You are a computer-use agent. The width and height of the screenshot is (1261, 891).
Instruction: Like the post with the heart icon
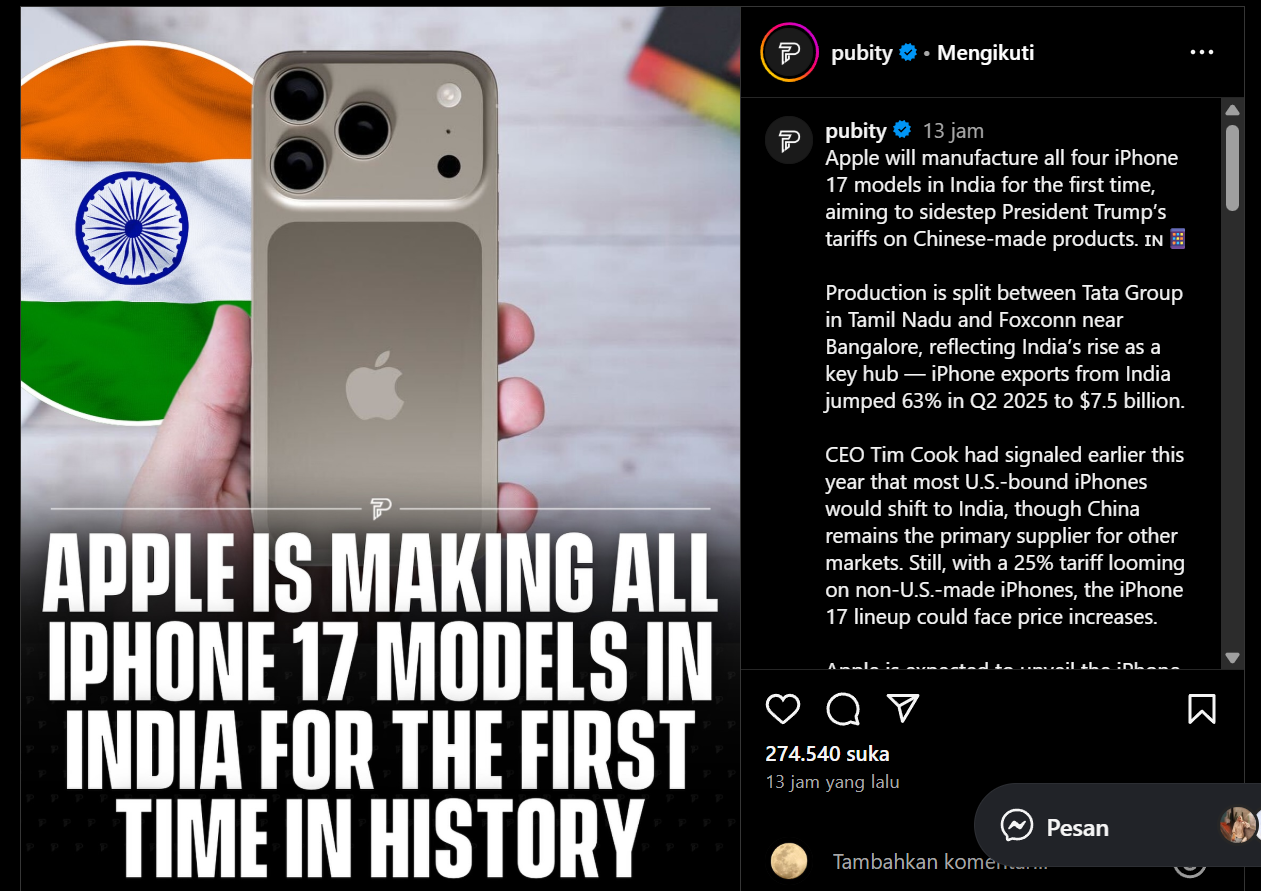(783, 709)
